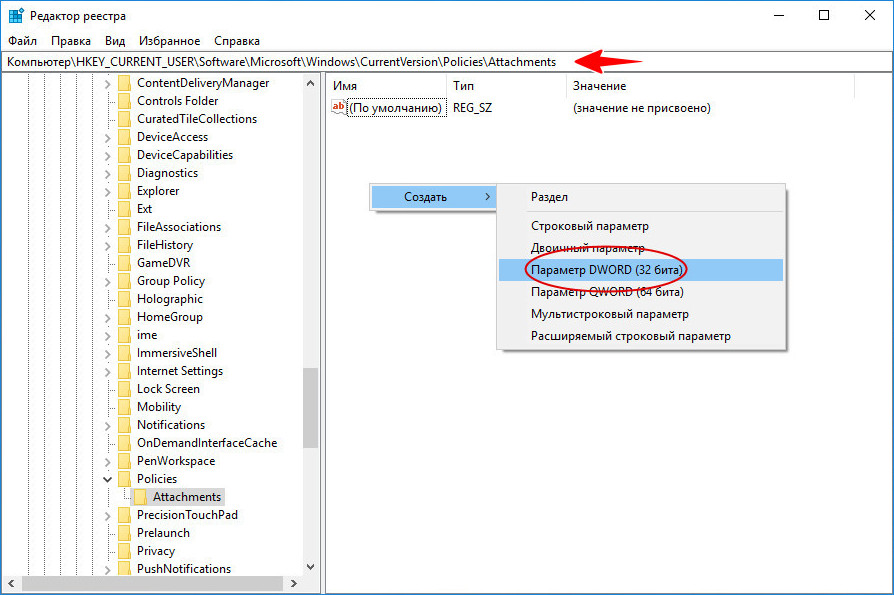Click the Registry Editor app icon in title bar
Viewport: 894px width, 595px height.
click(17, 16)
